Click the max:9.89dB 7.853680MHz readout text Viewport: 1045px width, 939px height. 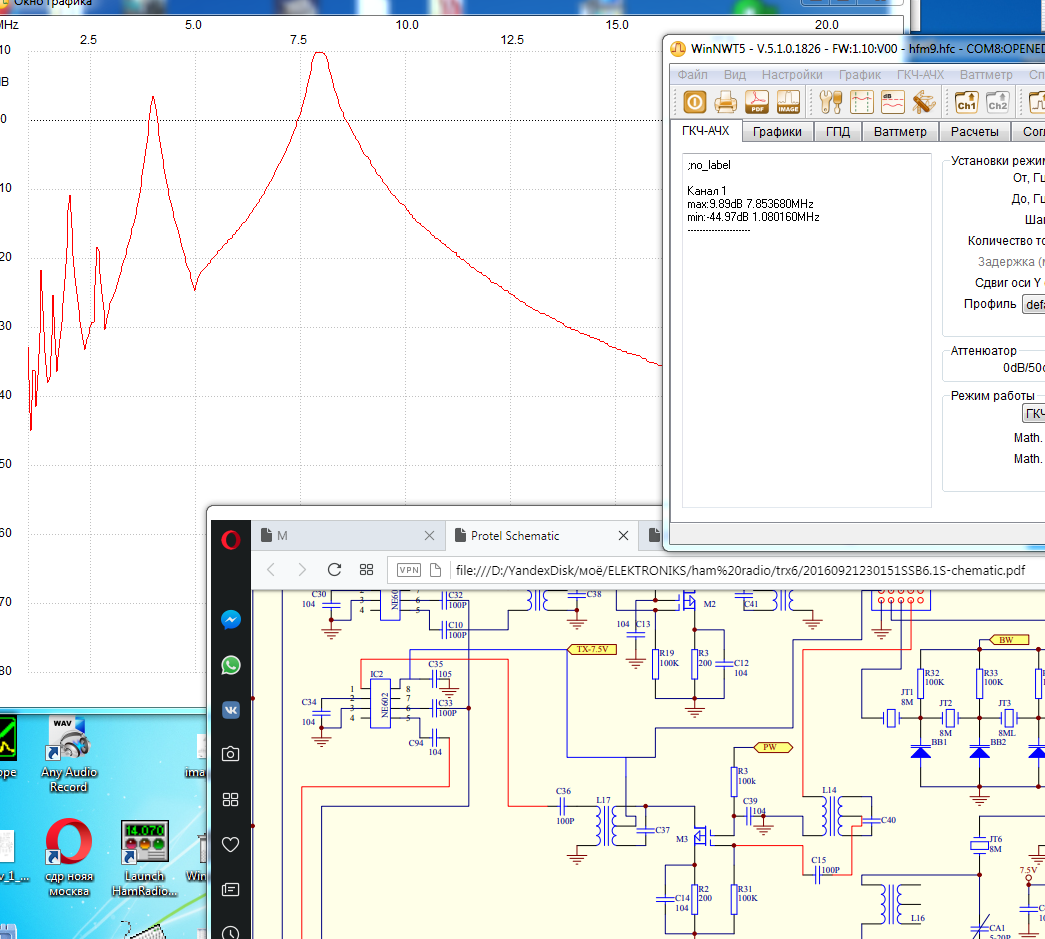[x=750, y=204]
